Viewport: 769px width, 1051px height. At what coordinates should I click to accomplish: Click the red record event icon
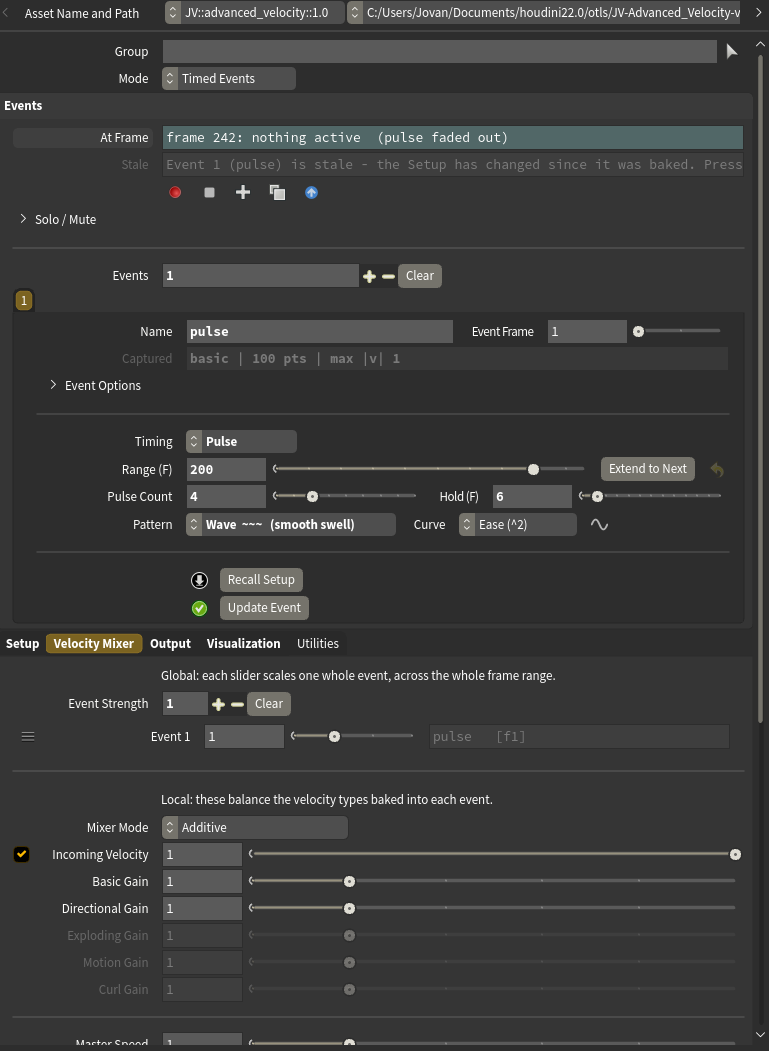click(x=175, y=192)
